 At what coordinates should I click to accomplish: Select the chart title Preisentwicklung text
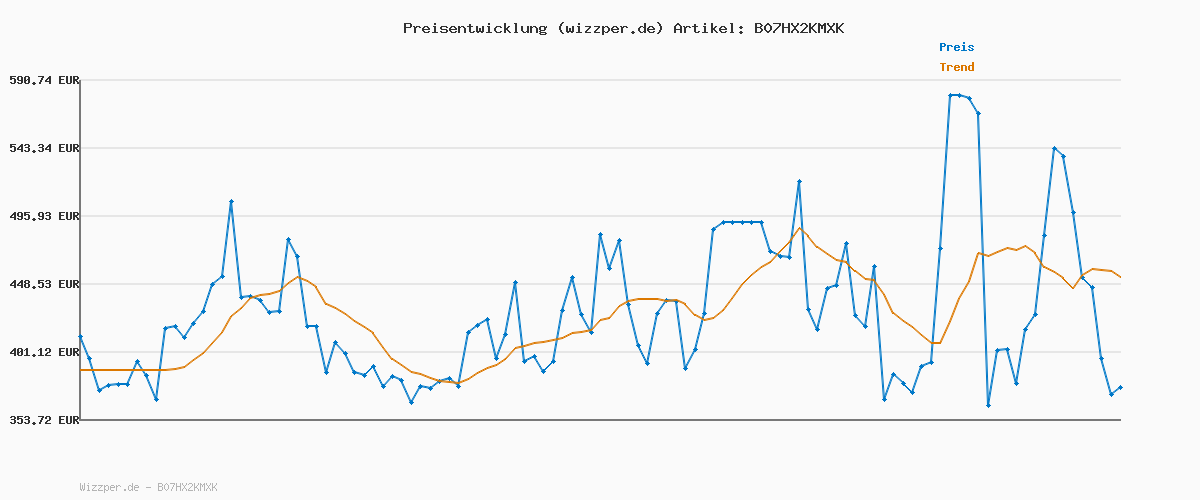pos(472,28)
